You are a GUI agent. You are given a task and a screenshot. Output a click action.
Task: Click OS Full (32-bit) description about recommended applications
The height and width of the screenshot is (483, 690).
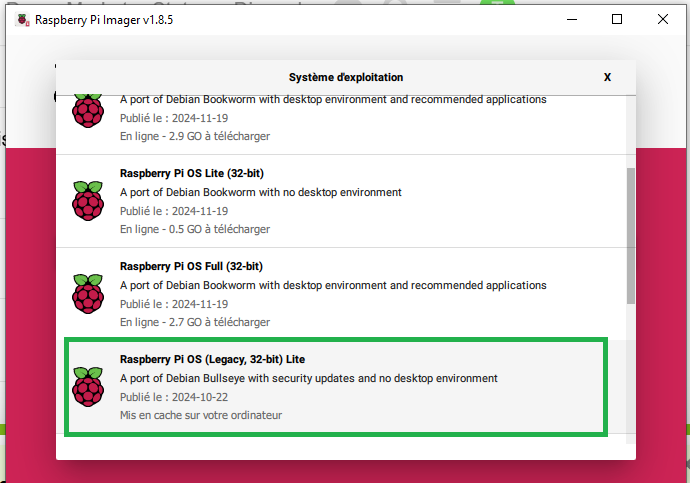tap(333, 285)
